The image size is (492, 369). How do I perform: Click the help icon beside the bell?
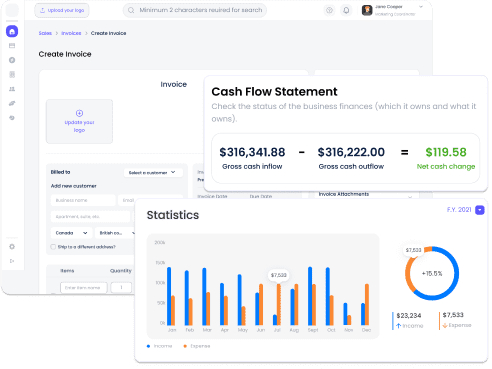pyautogui.click(x=329, y=10)
